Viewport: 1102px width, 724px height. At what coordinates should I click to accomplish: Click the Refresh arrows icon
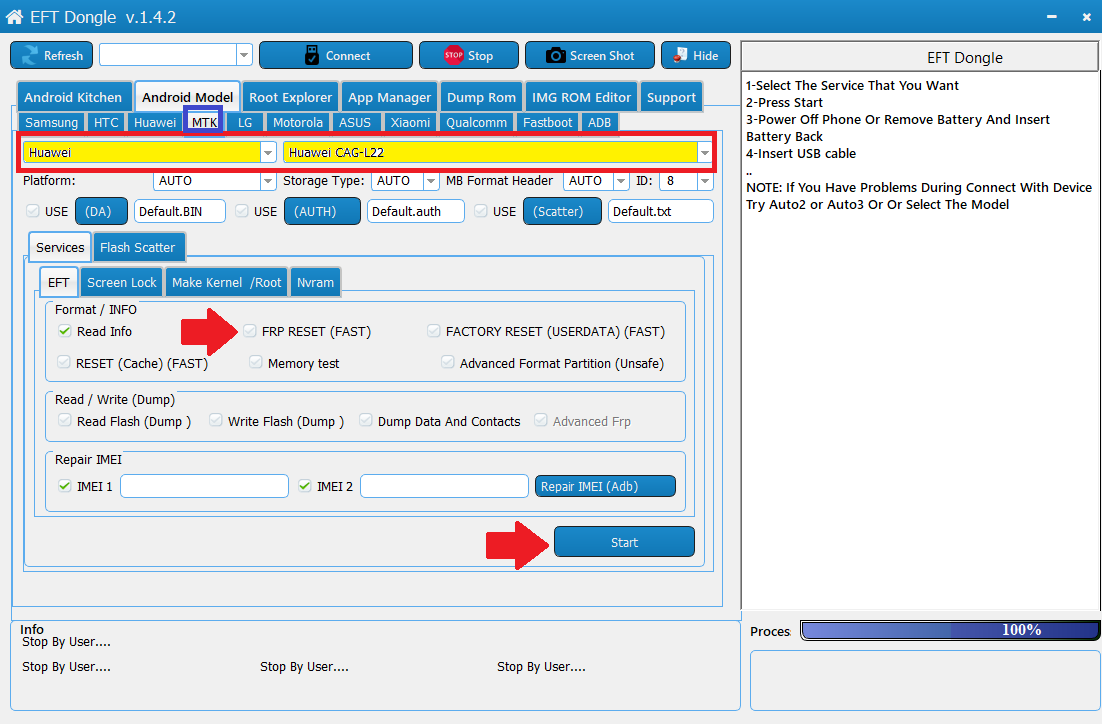point(30,56)
